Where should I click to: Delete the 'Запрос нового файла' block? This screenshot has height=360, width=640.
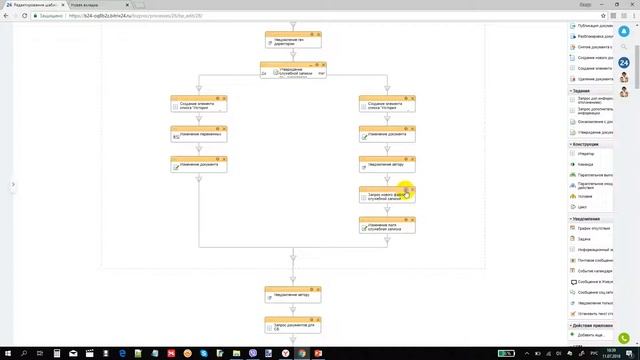pos(412,189)
